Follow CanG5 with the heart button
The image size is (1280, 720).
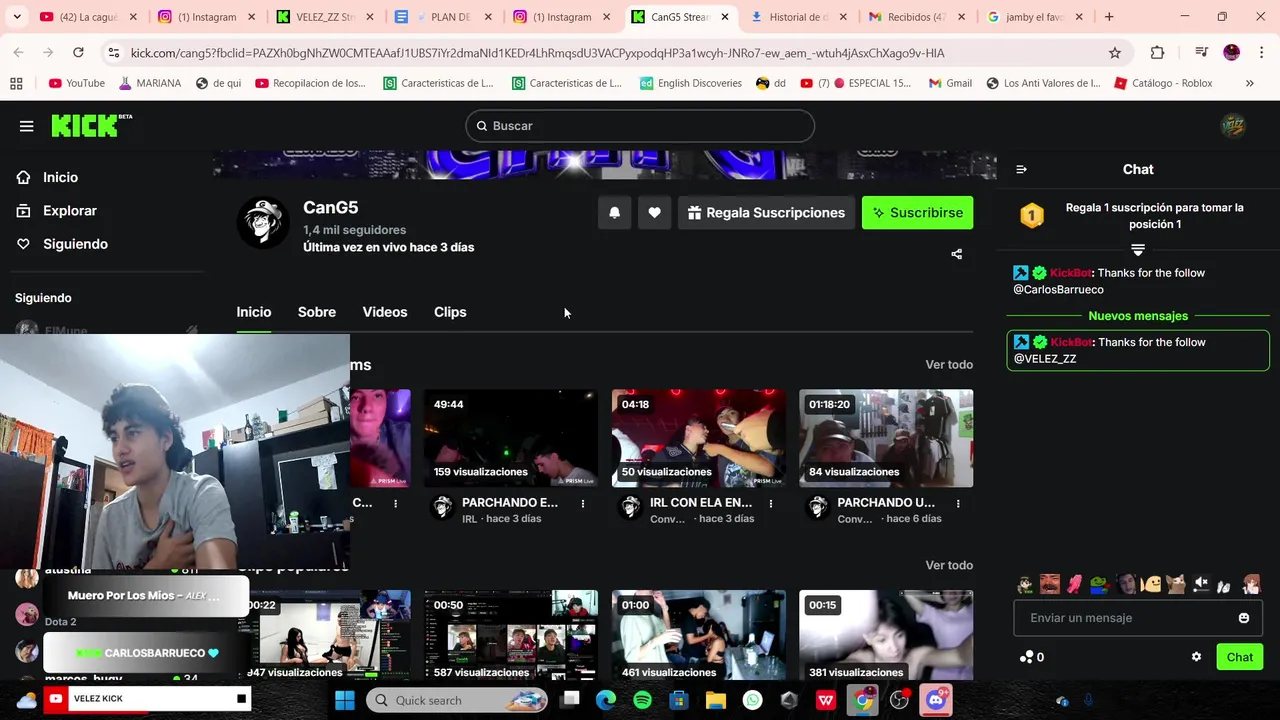pyautogui.click(x=654, y=213)
